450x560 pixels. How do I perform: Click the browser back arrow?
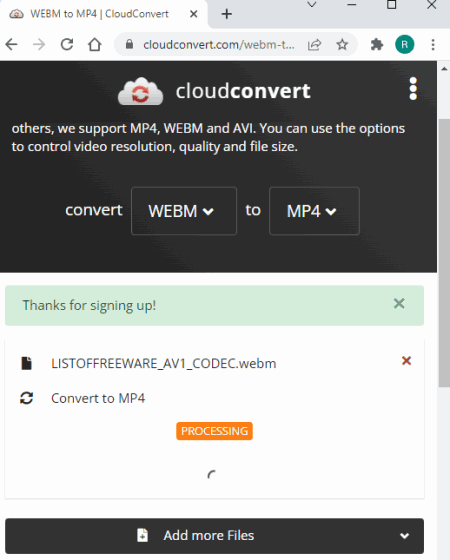(11, 45)
